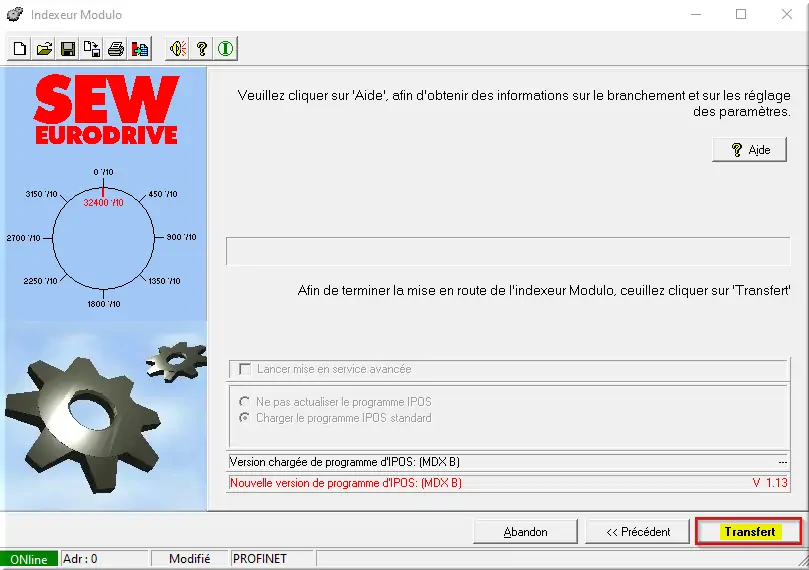Click the PROFINET status bar entry
This screenshot has width=809, height=570.
coord(272,559)
